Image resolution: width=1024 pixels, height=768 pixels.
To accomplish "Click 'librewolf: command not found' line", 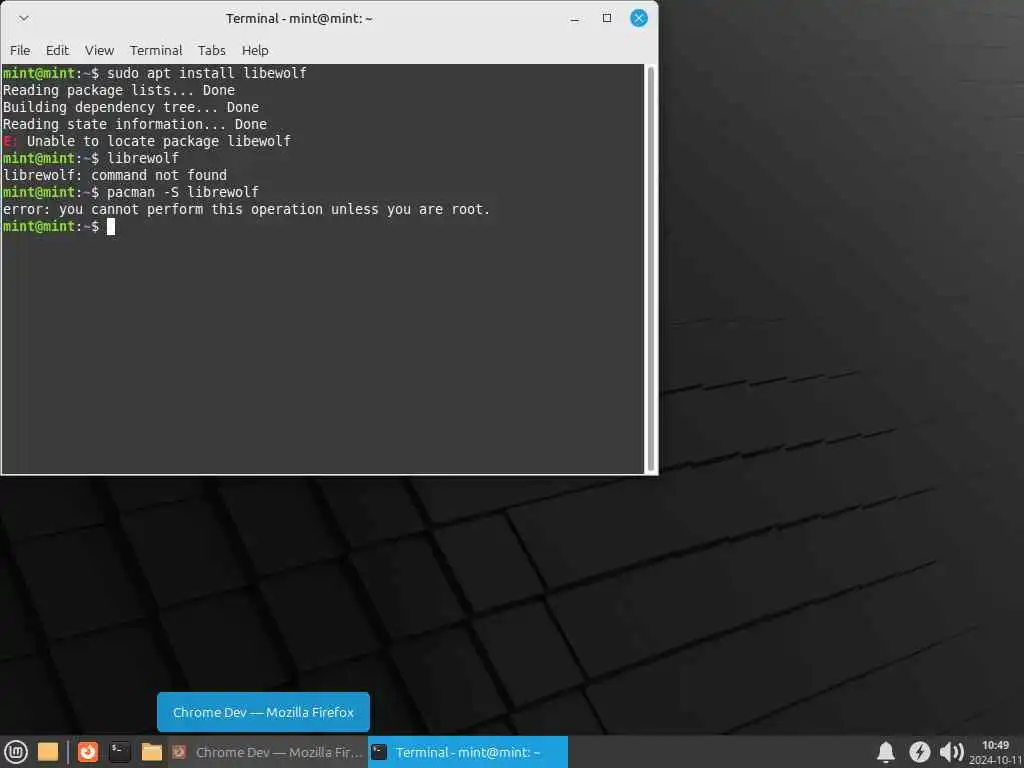I will point(115,175).
